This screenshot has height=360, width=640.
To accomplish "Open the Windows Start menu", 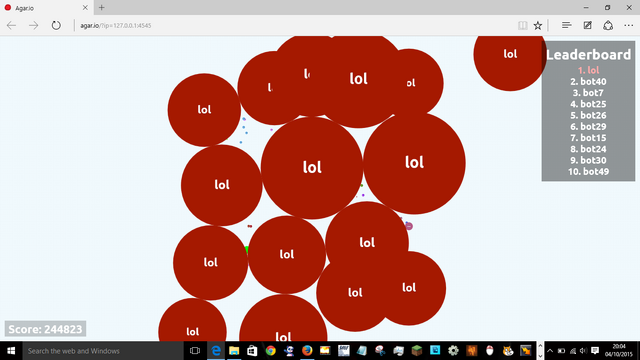I will [11, 351].
